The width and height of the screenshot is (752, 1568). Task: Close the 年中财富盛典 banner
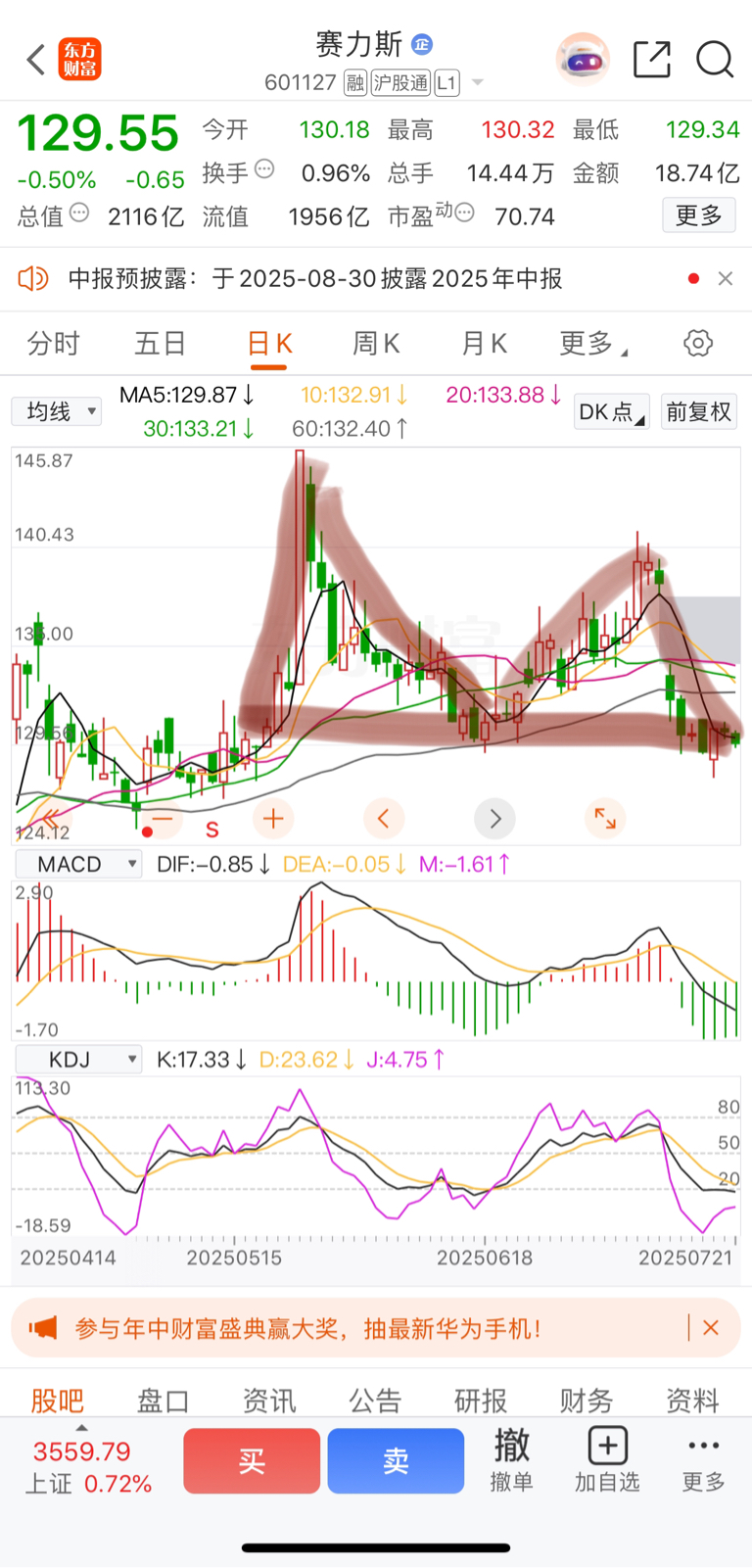pos(711,1328)
